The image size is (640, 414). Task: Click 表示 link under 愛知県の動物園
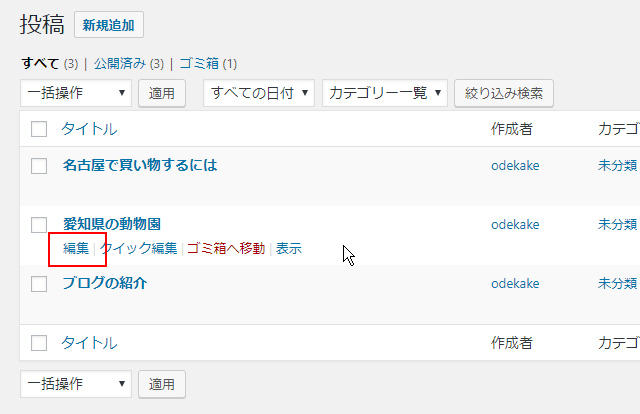tap(289, 248)
